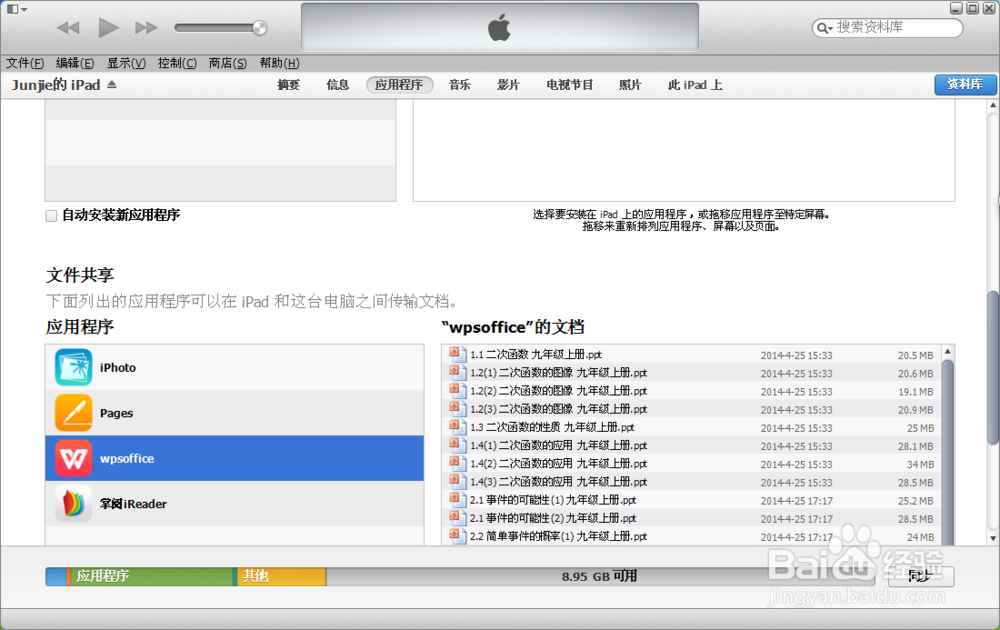Click the ppt icon of 2.1 事件的可能性(2) file
Screen dimensions: 1000x630
click(x=457, y=517)
